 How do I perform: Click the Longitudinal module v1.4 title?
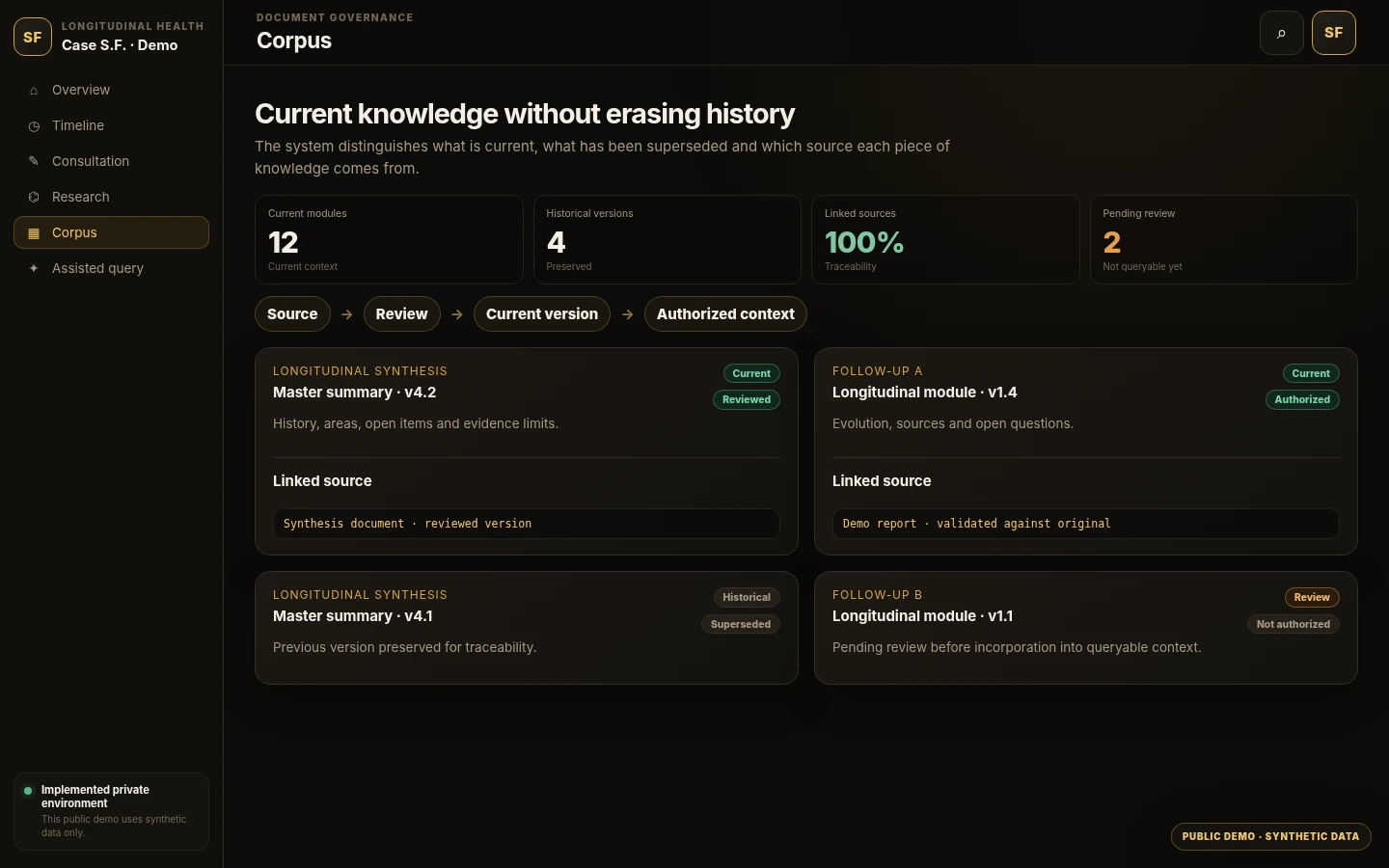(924, 393)
